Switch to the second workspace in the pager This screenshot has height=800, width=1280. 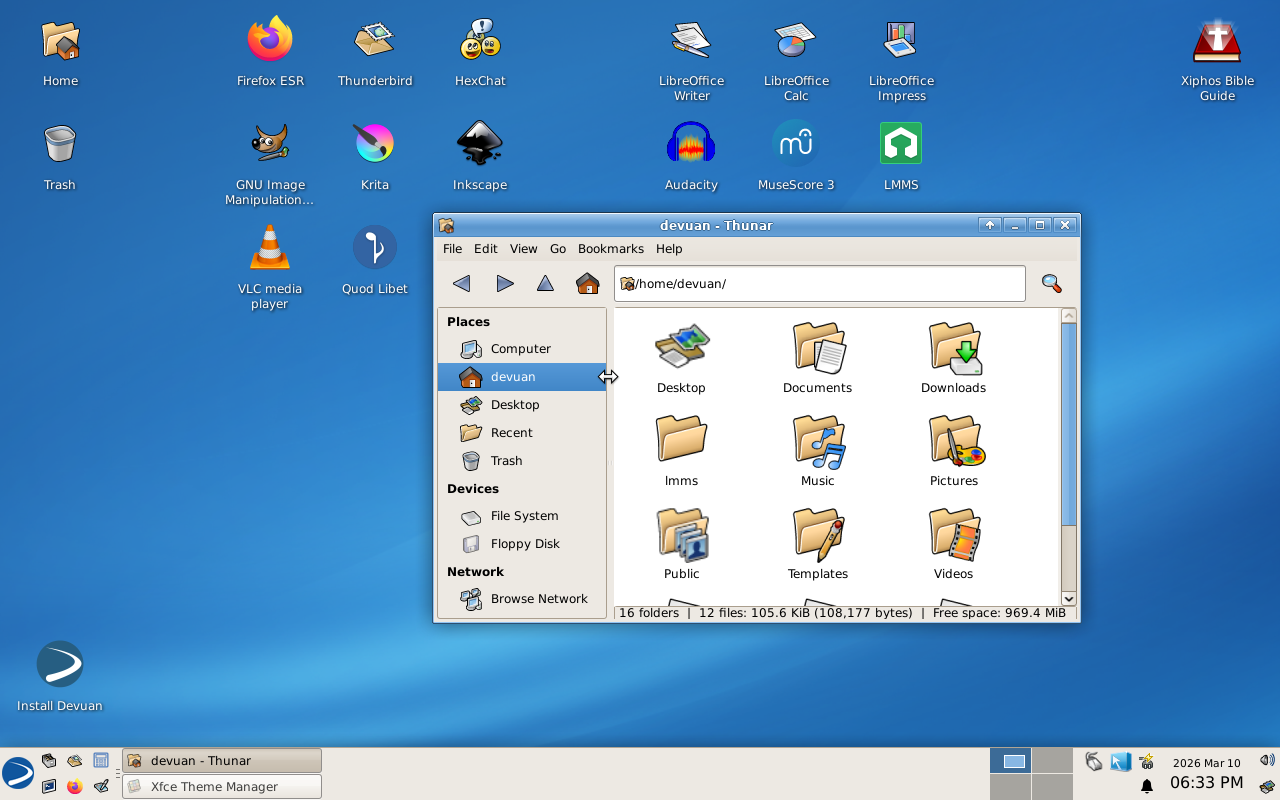[x=1052, y=761]
